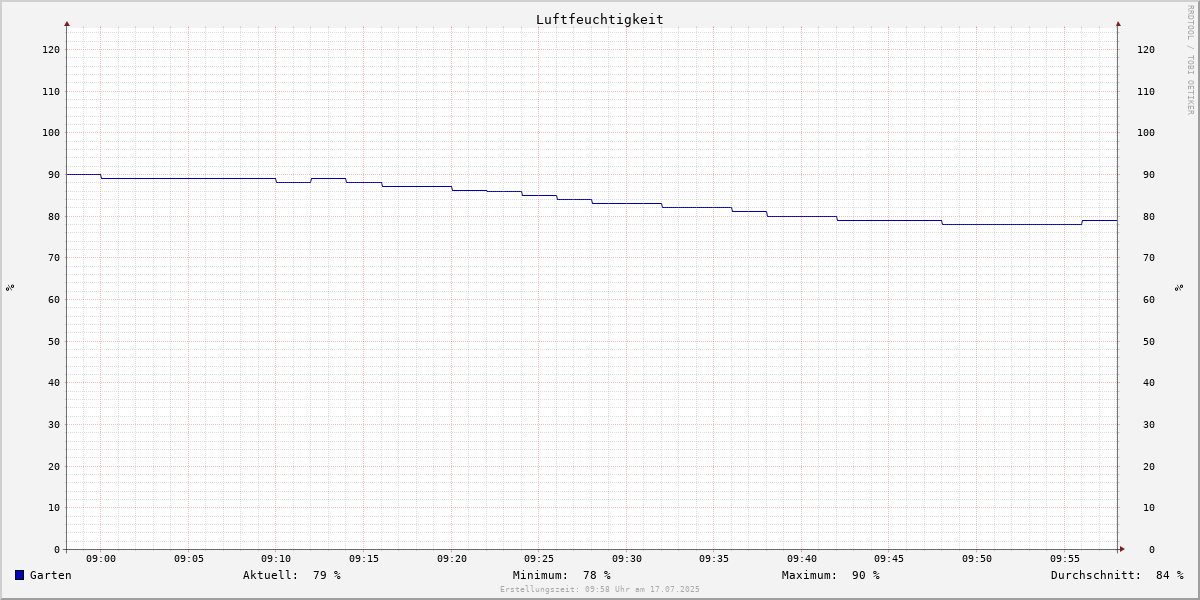Click the left axis 0 label

point(57,550)
